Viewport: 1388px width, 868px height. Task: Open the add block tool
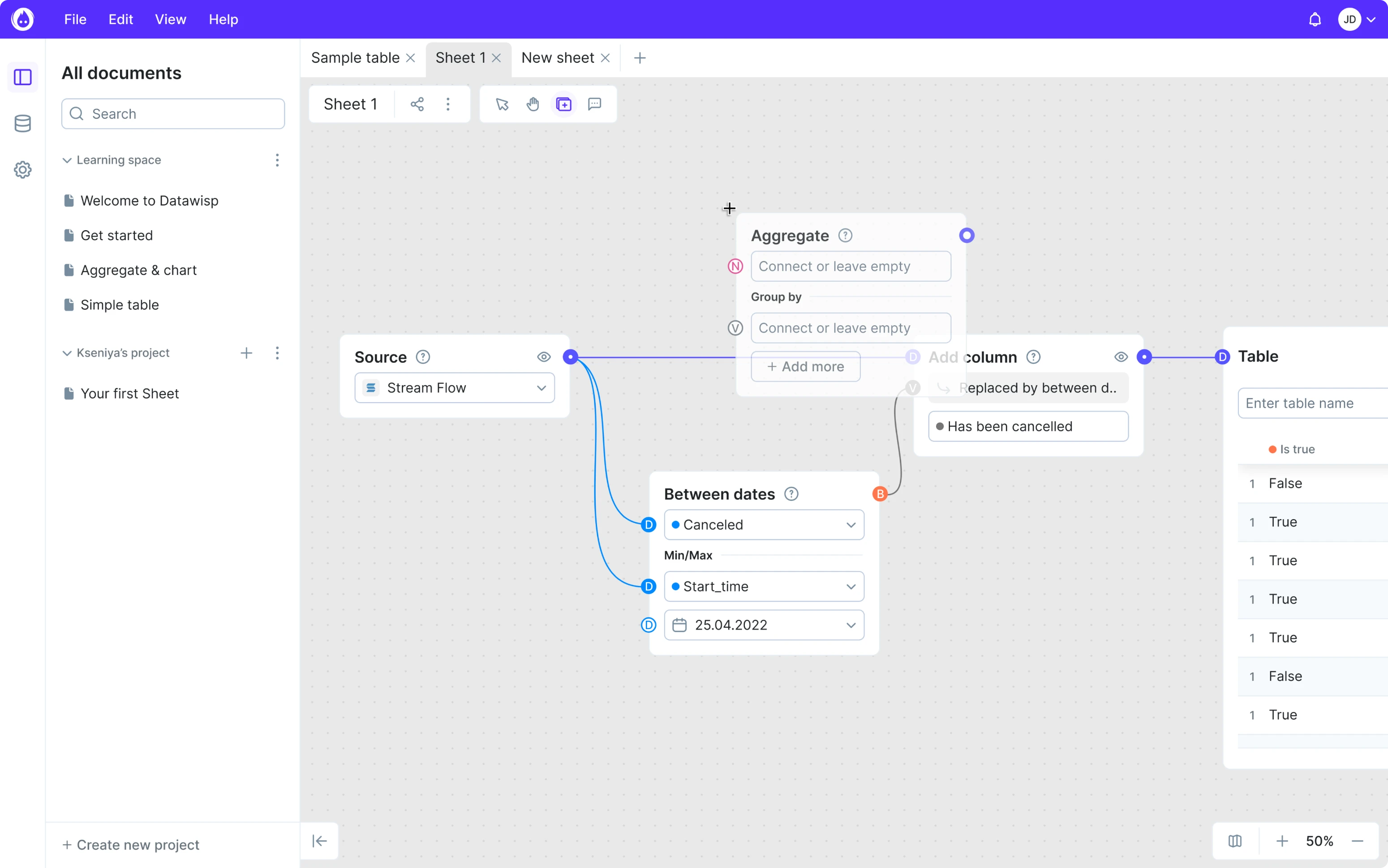tap(564, 104)
